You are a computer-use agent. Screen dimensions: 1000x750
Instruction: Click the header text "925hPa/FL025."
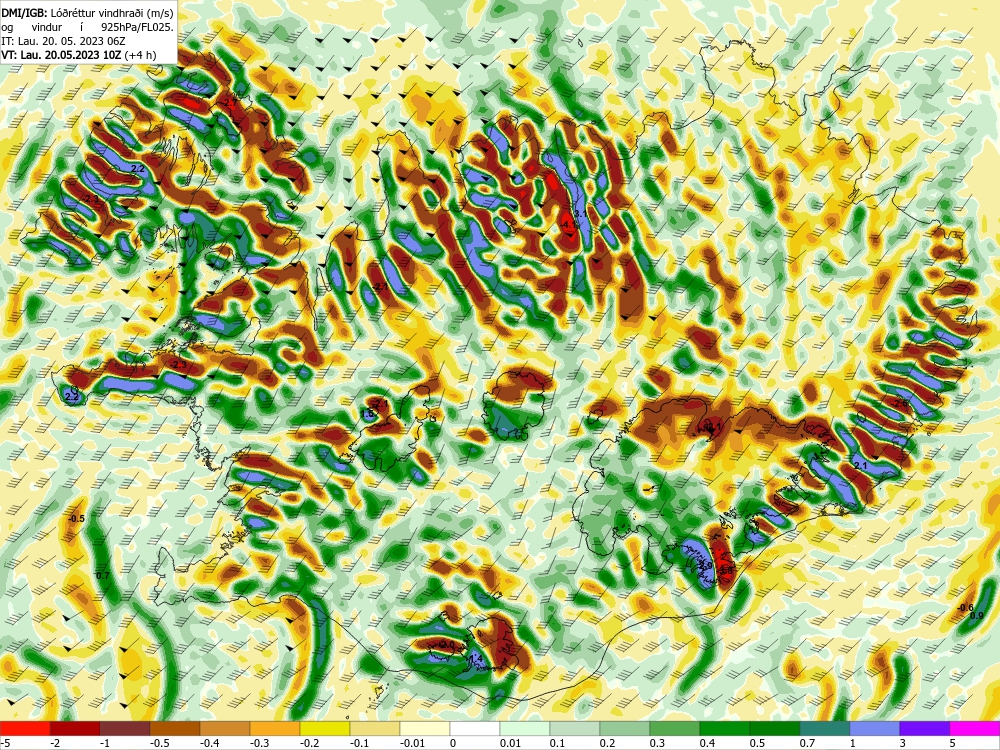tap(138, 27)
